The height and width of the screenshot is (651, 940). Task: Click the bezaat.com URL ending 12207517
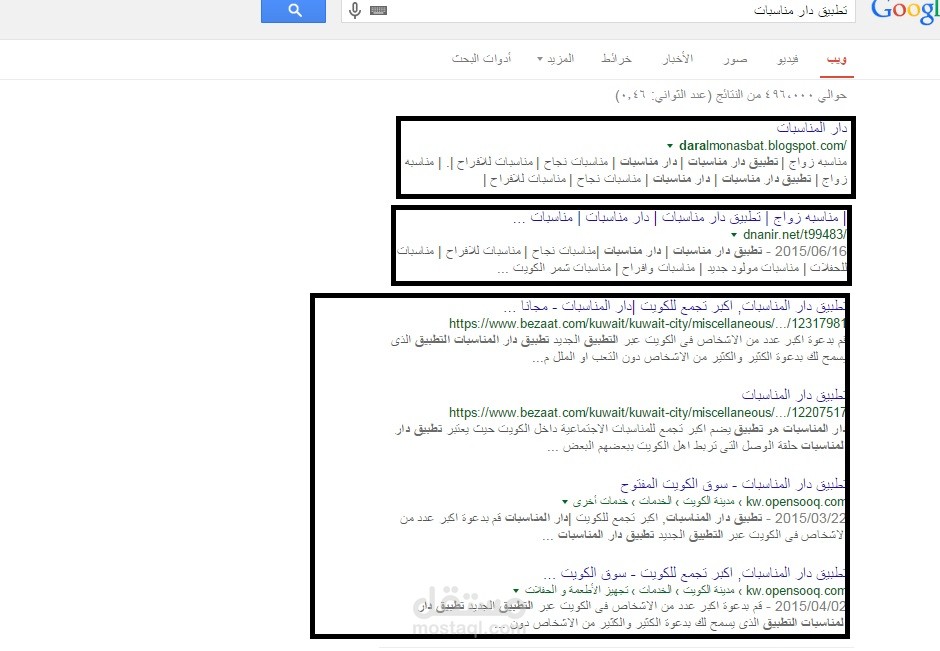[647, 412]
